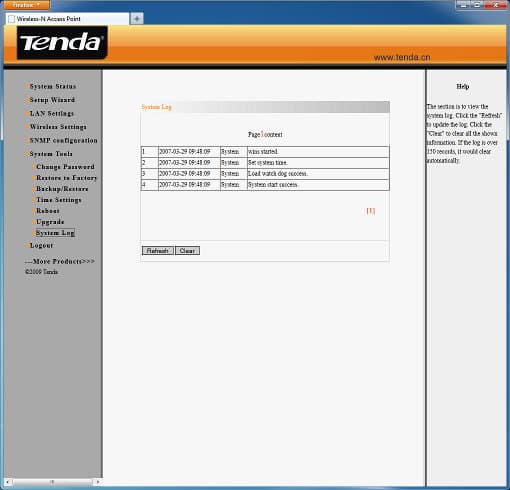This screenshot has width=510, height=490.
Task: Minimize the browser window
Action: point(463,5)
